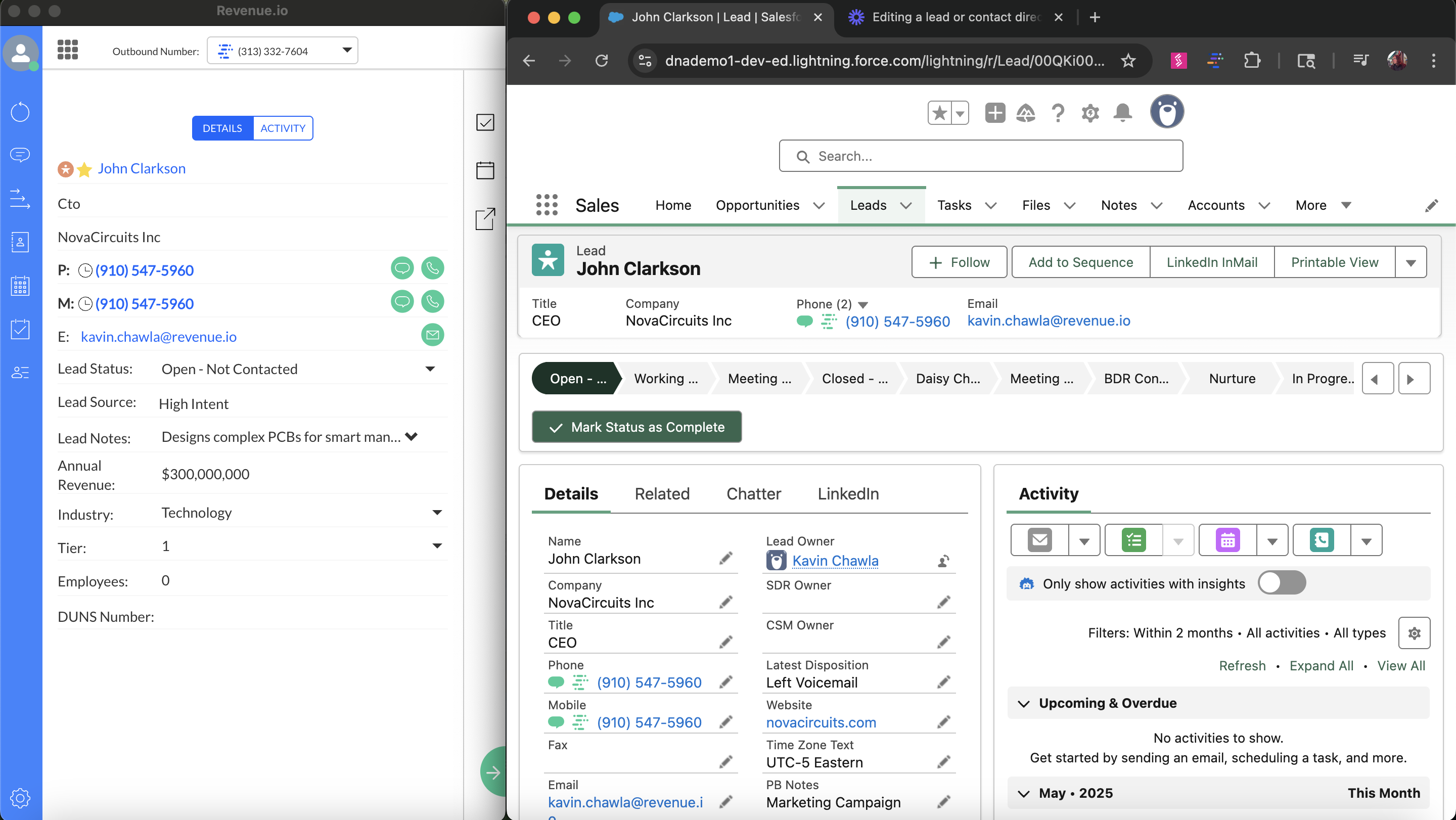Open Salesforce setup gear icon

[1090, 112]
